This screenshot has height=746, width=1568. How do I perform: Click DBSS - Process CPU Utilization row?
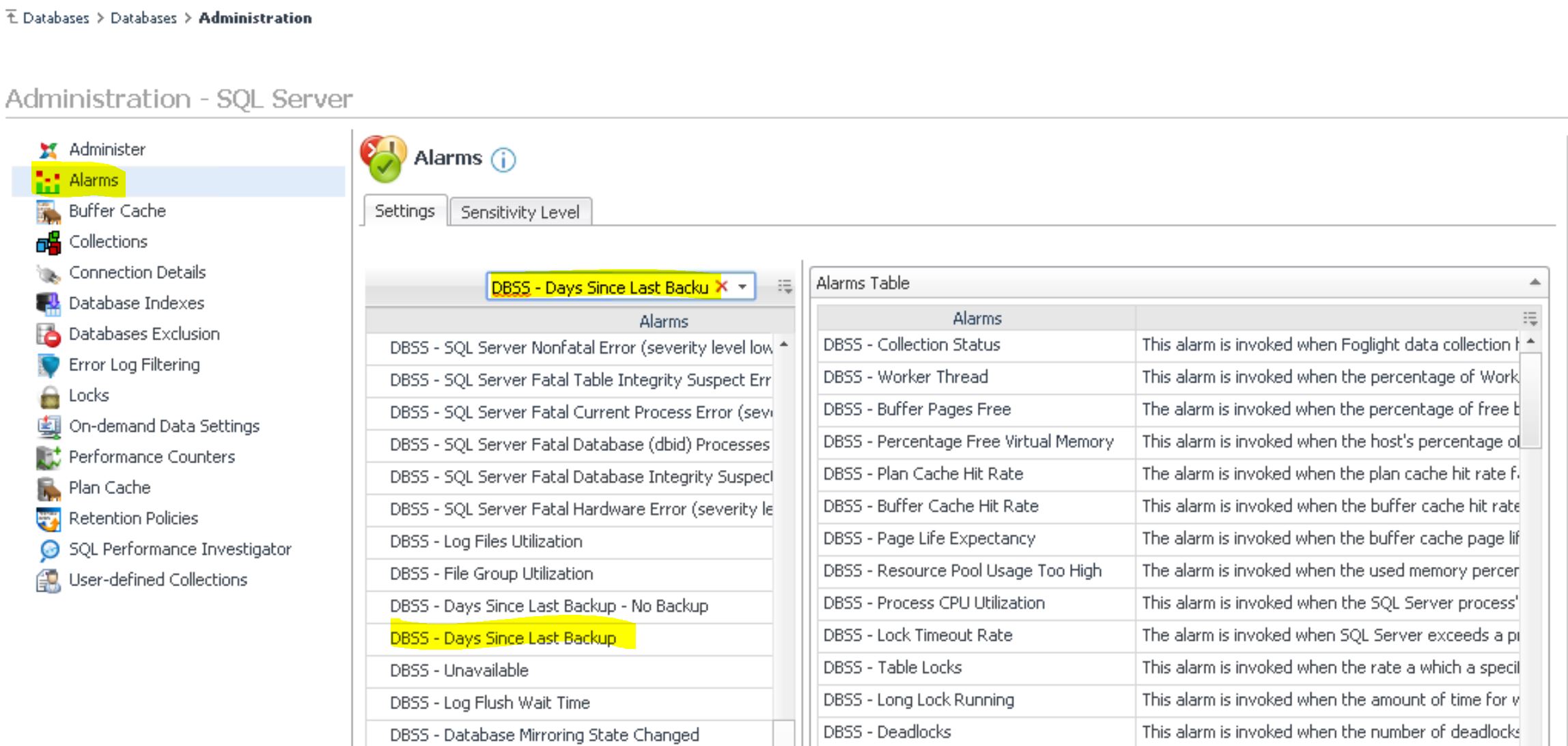click(x=1168, y=603)
